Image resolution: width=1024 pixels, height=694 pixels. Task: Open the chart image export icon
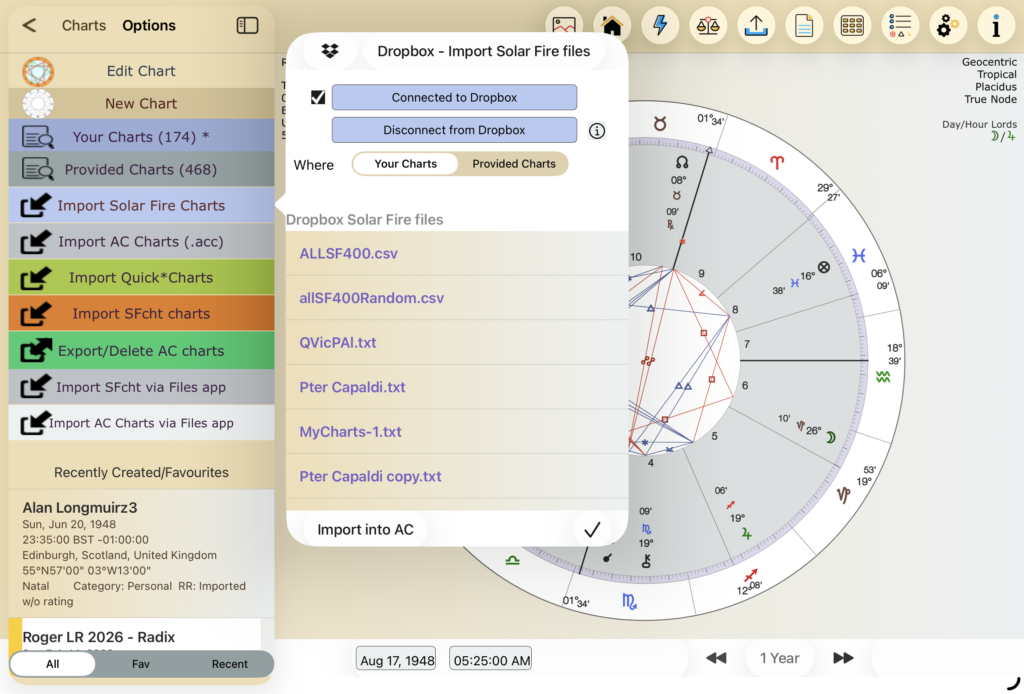pyautogui.click(x=564, y=25)
